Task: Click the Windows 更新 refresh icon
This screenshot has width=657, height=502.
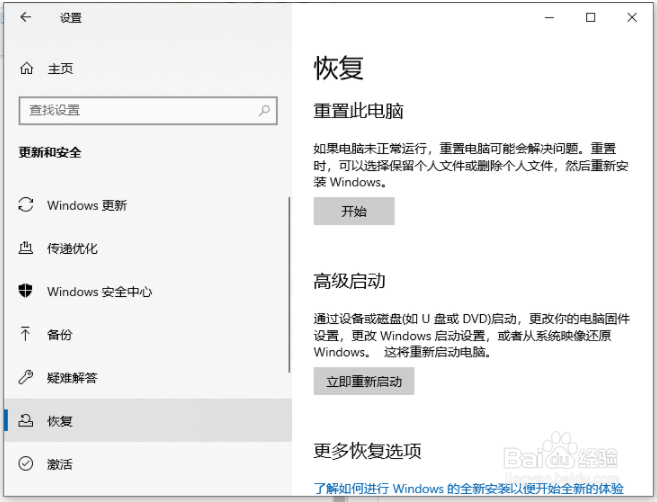Action: (x=26, y=204)
